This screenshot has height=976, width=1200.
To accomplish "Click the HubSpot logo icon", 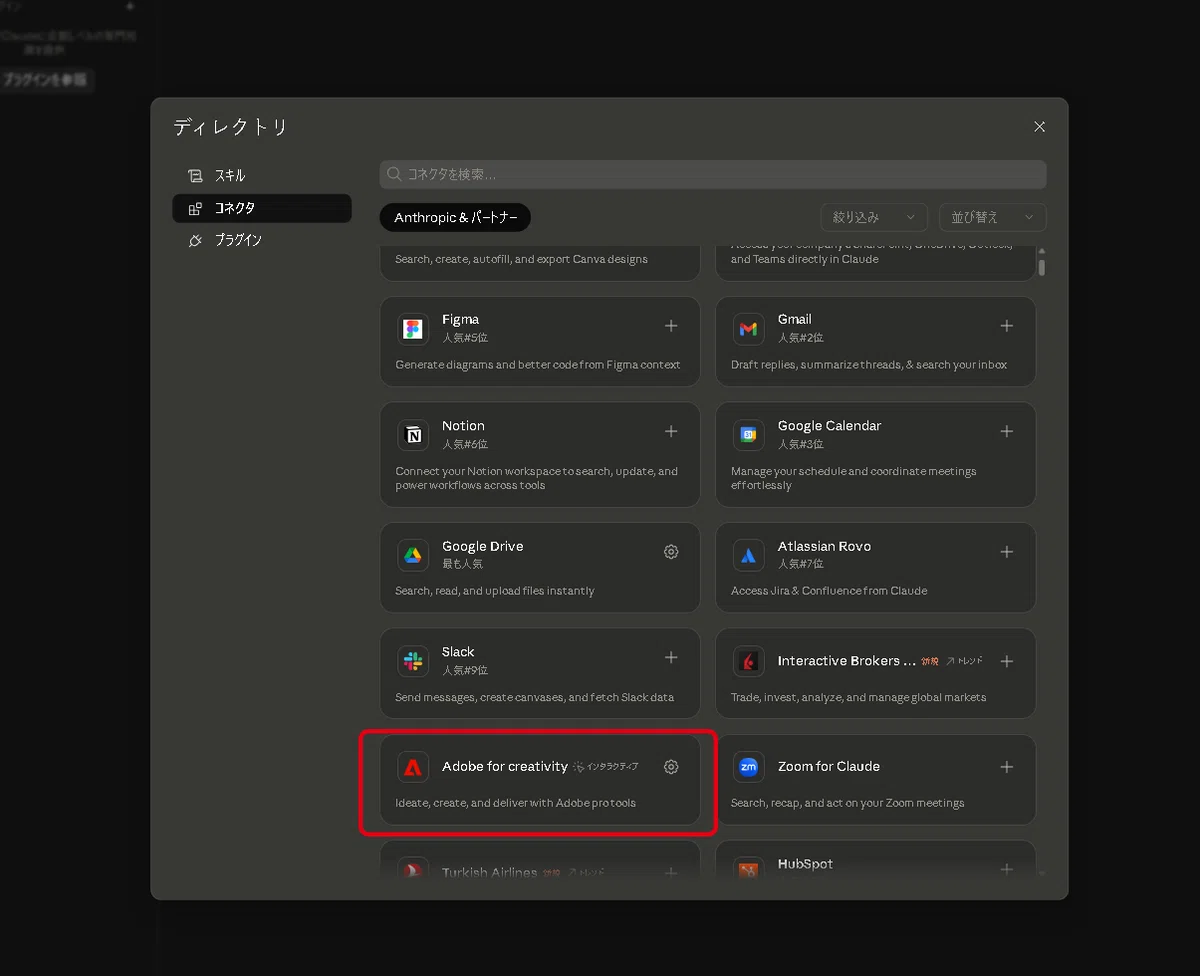I will (748, 868).
